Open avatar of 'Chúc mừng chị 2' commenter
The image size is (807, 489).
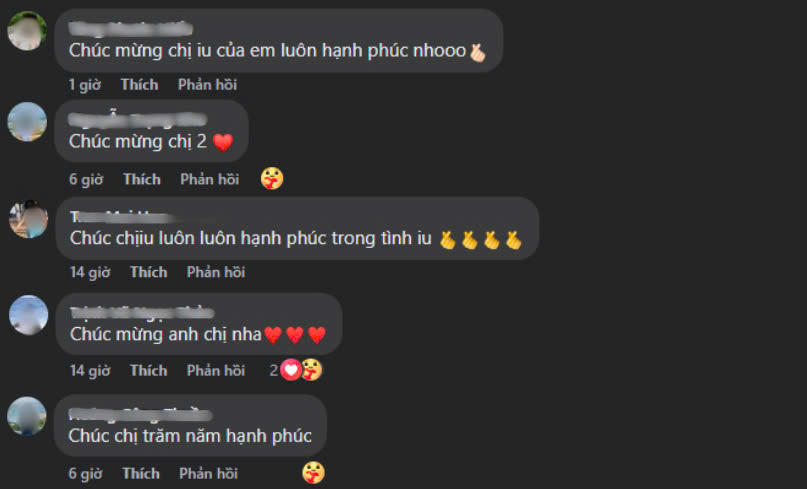pos(27,121)
